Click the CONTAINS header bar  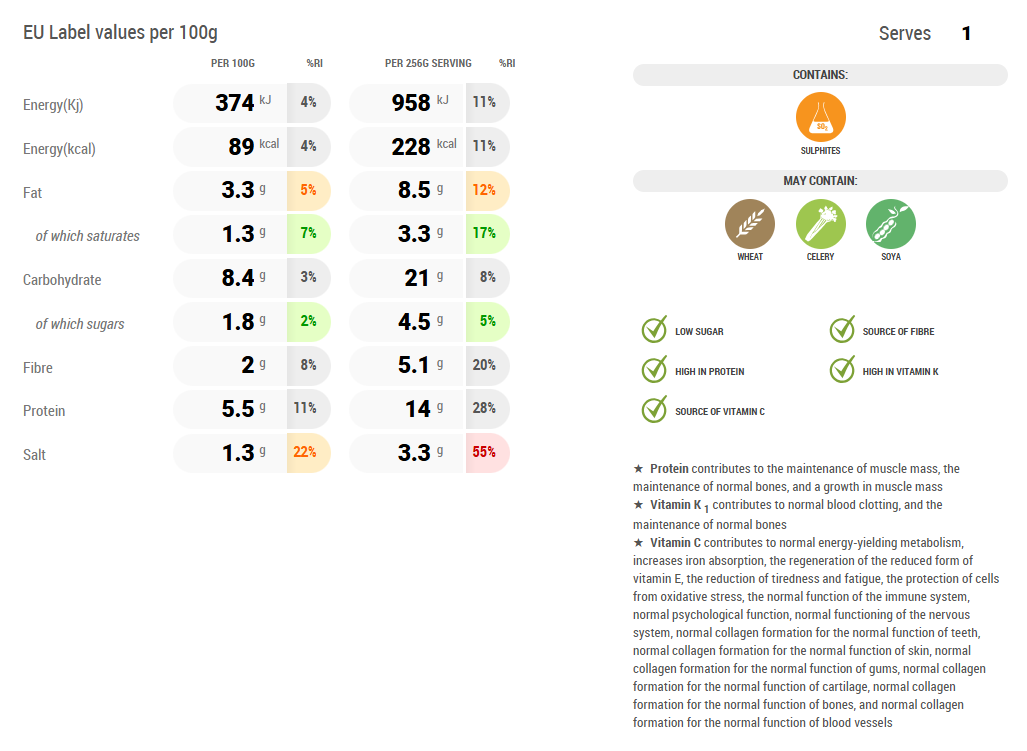tap(820, 75)
